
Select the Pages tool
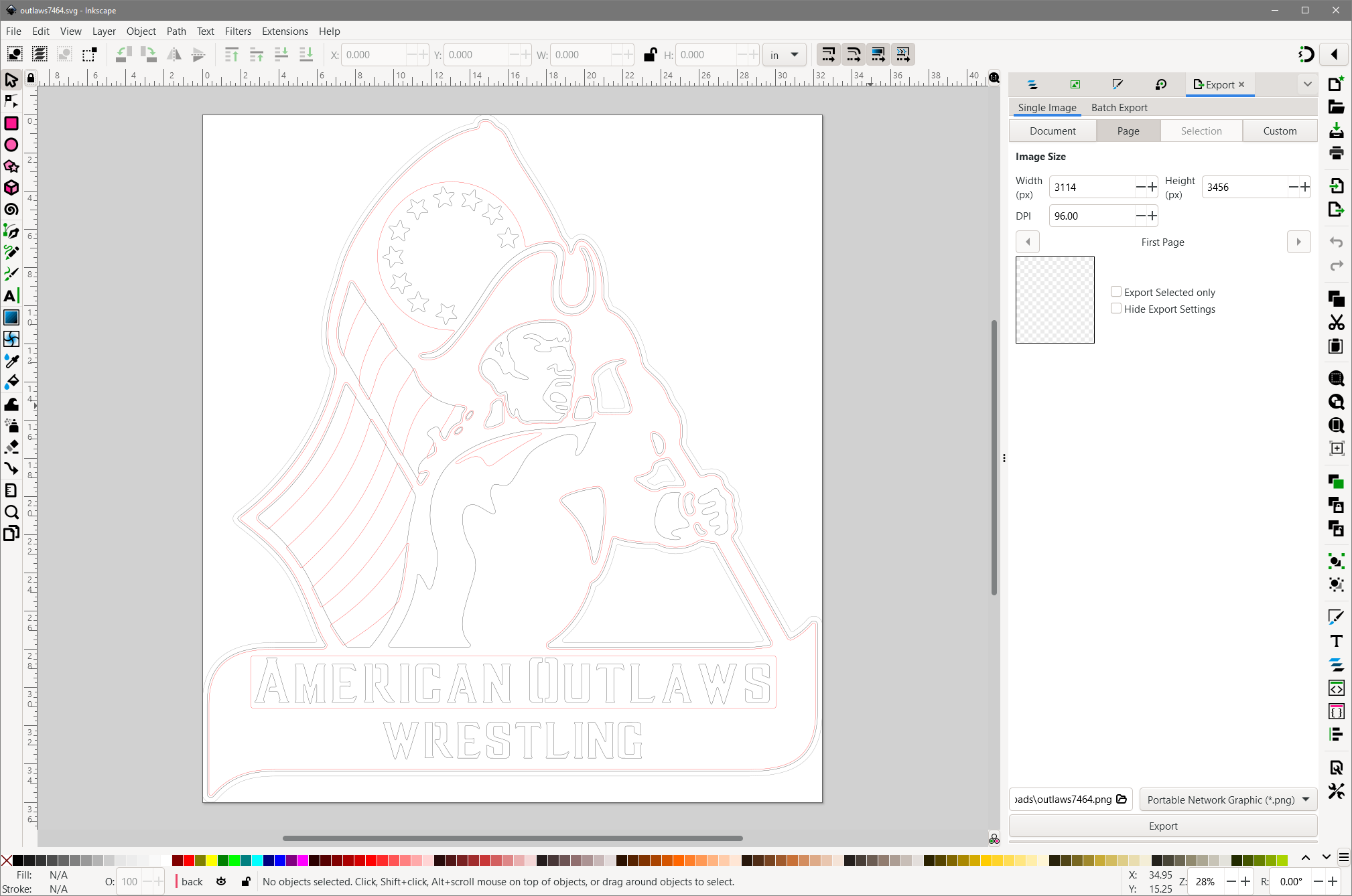pos(11,534)
